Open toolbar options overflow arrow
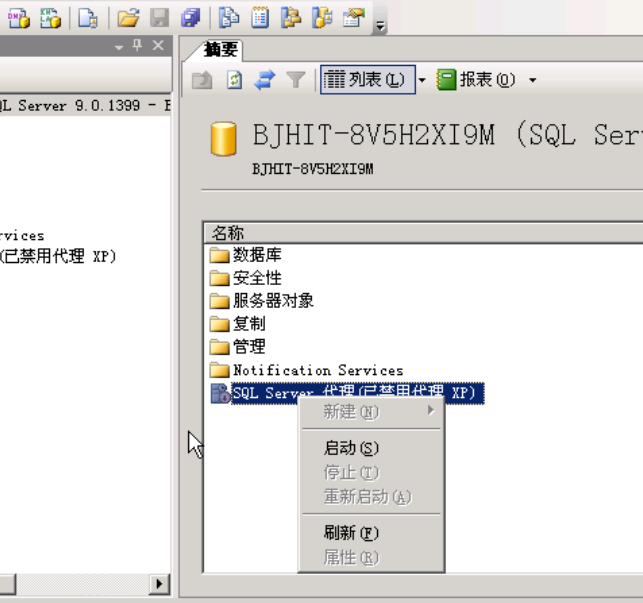The height and width of the screenshot is (603, 643). coord(381,26)
